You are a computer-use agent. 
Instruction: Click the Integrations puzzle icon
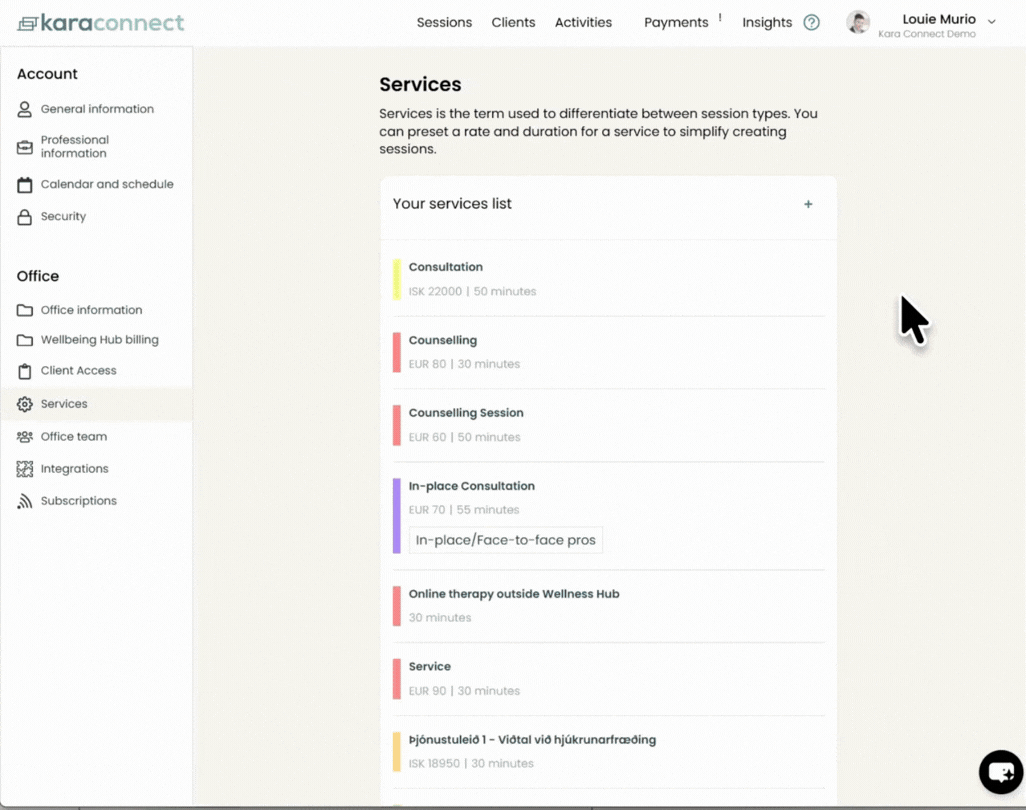point(24,469)
